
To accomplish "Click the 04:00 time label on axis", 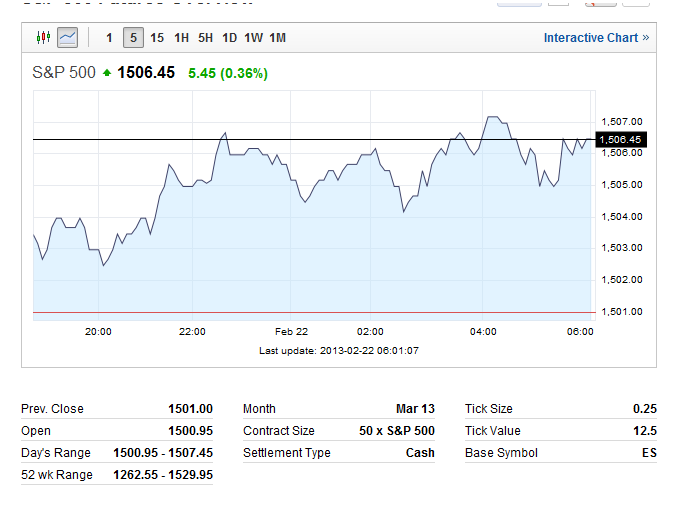I will (484, 331).
